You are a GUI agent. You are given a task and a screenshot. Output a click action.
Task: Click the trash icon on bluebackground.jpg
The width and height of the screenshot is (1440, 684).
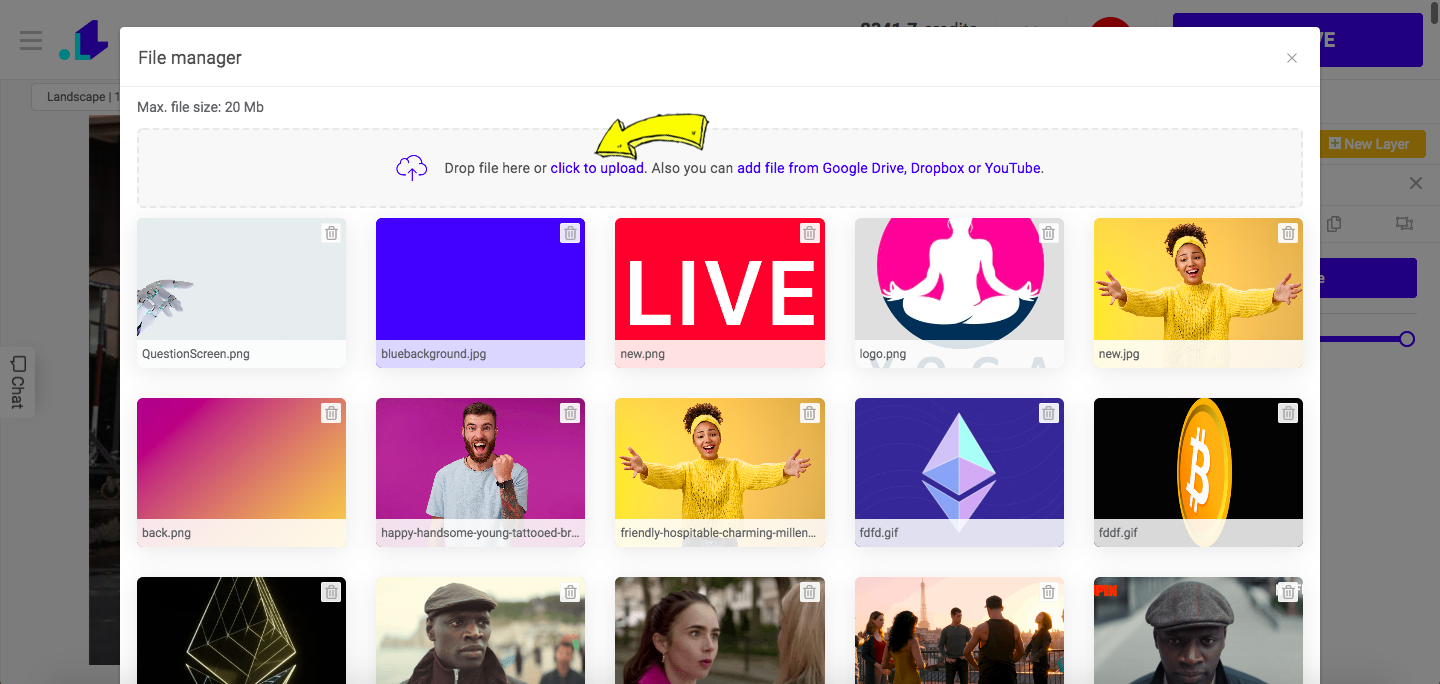[x=570, y=233]
